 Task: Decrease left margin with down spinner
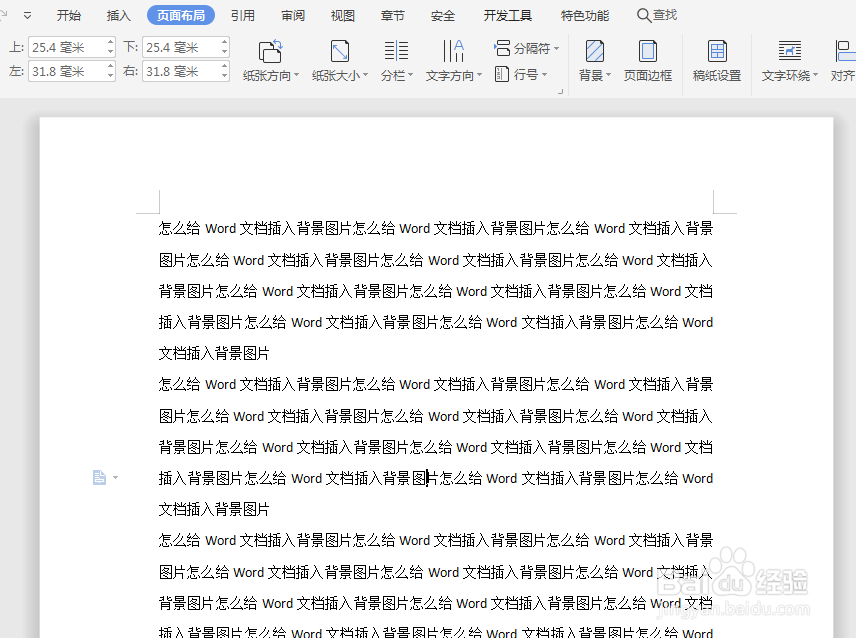[110, 77]
